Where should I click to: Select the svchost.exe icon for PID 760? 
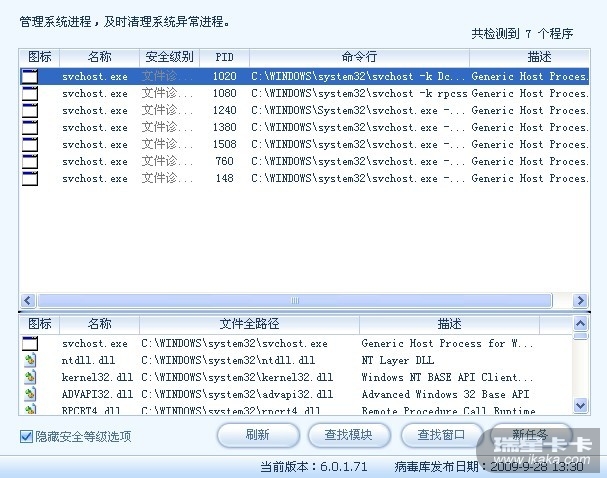pyautogui.click(x=30, y=161)
